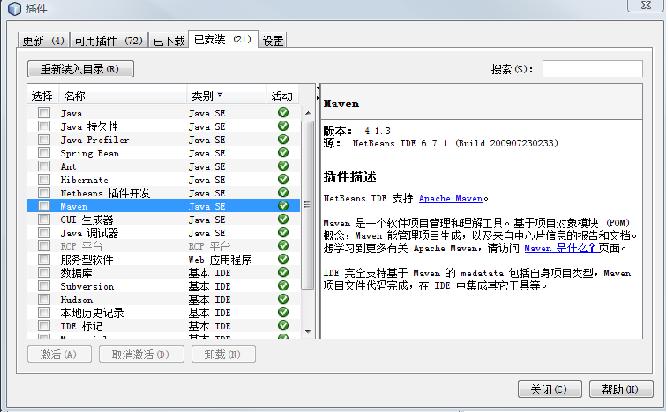
Task: Click the active icon for Java 持久性
Action: tap(283, 126)
